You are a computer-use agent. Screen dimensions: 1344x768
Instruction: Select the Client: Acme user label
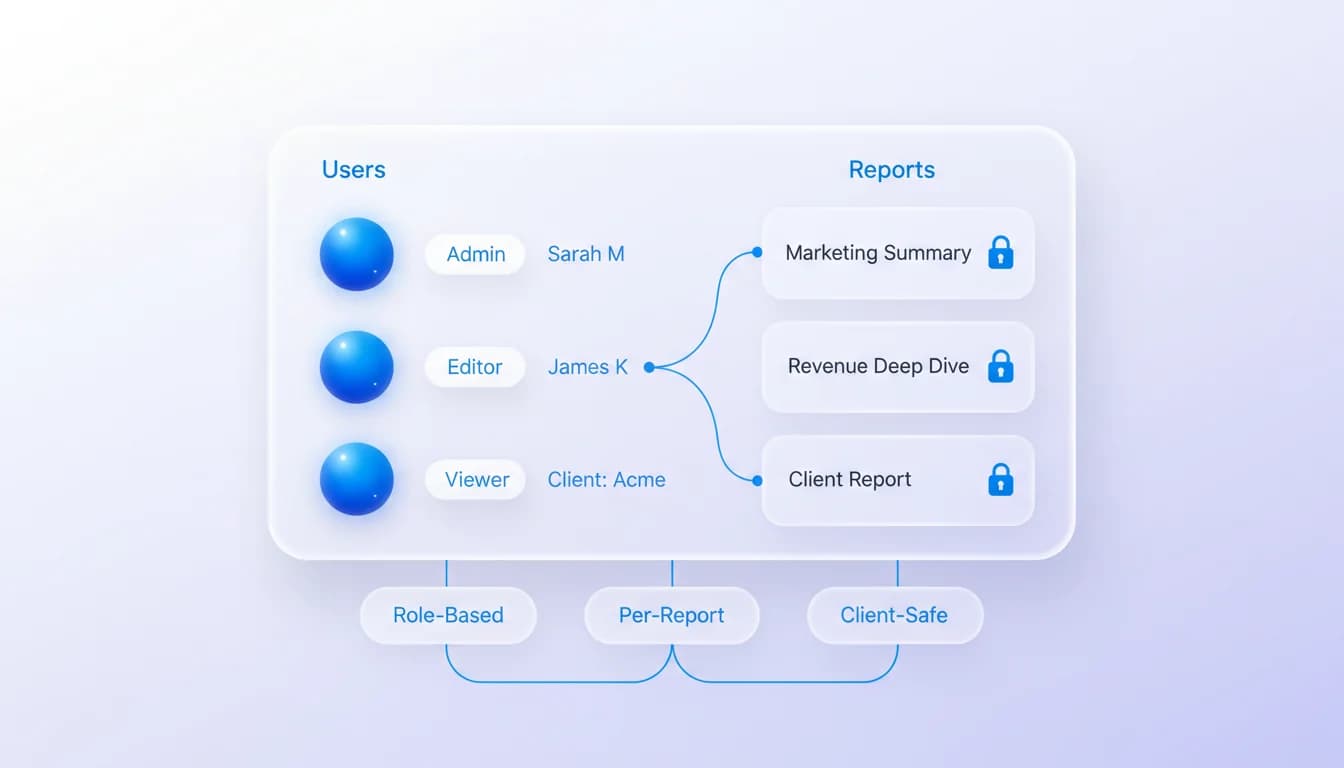pyautogui.click(x=606, y=479)
